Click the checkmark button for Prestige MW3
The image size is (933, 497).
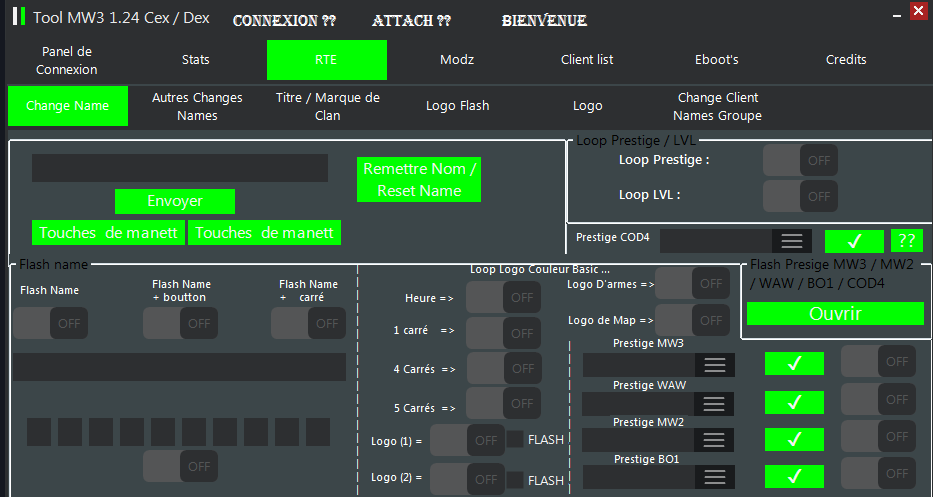tap(794, 363)
